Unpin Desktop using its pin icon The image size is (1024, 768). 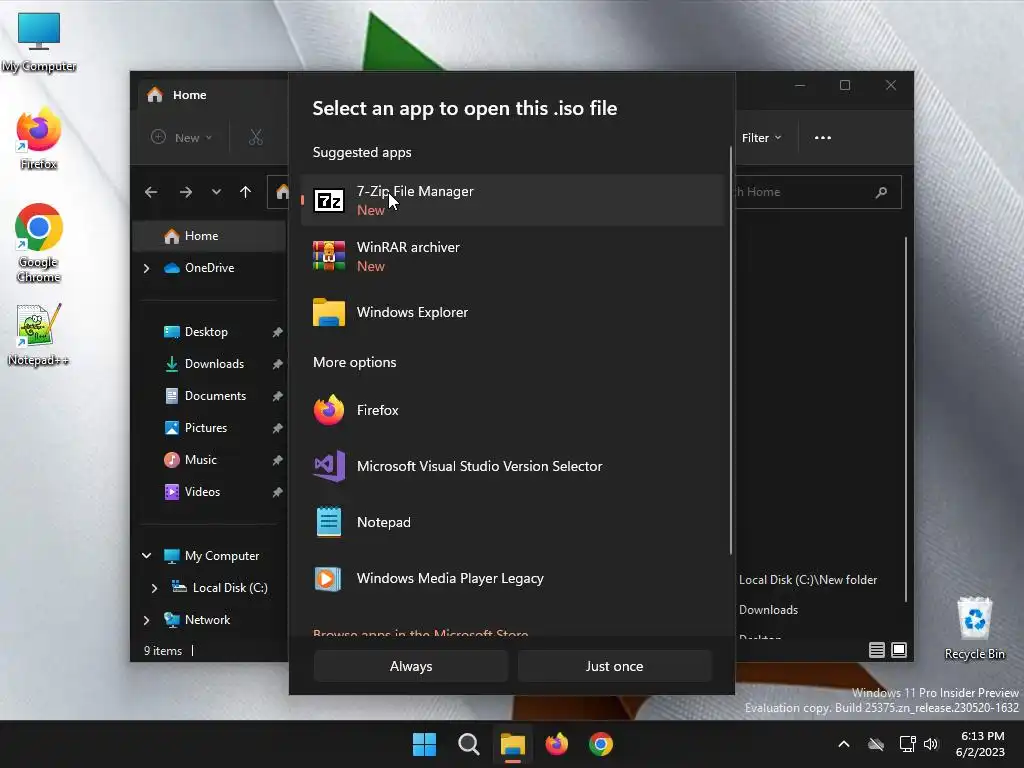click(x=278, y=332)
